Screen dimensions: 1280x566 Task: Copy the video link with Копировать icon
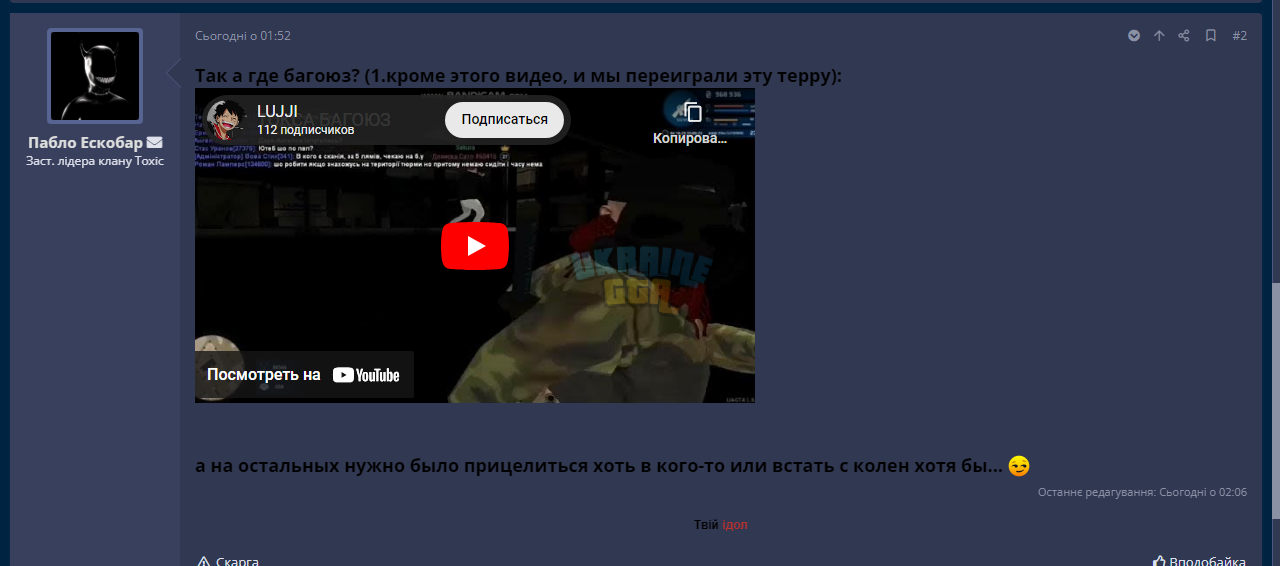(691, 123)
